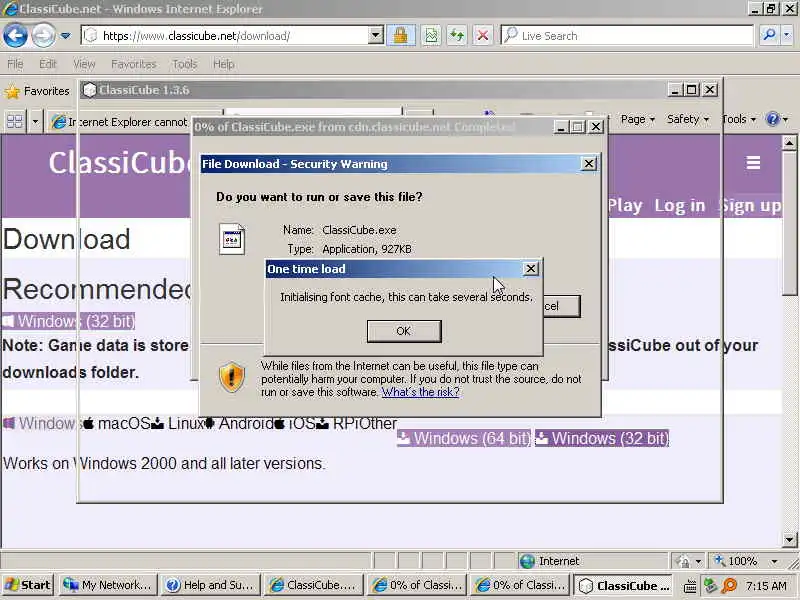800x600 pixels.
Task: Open the Safety command bar menu
Action: point(687,119)
